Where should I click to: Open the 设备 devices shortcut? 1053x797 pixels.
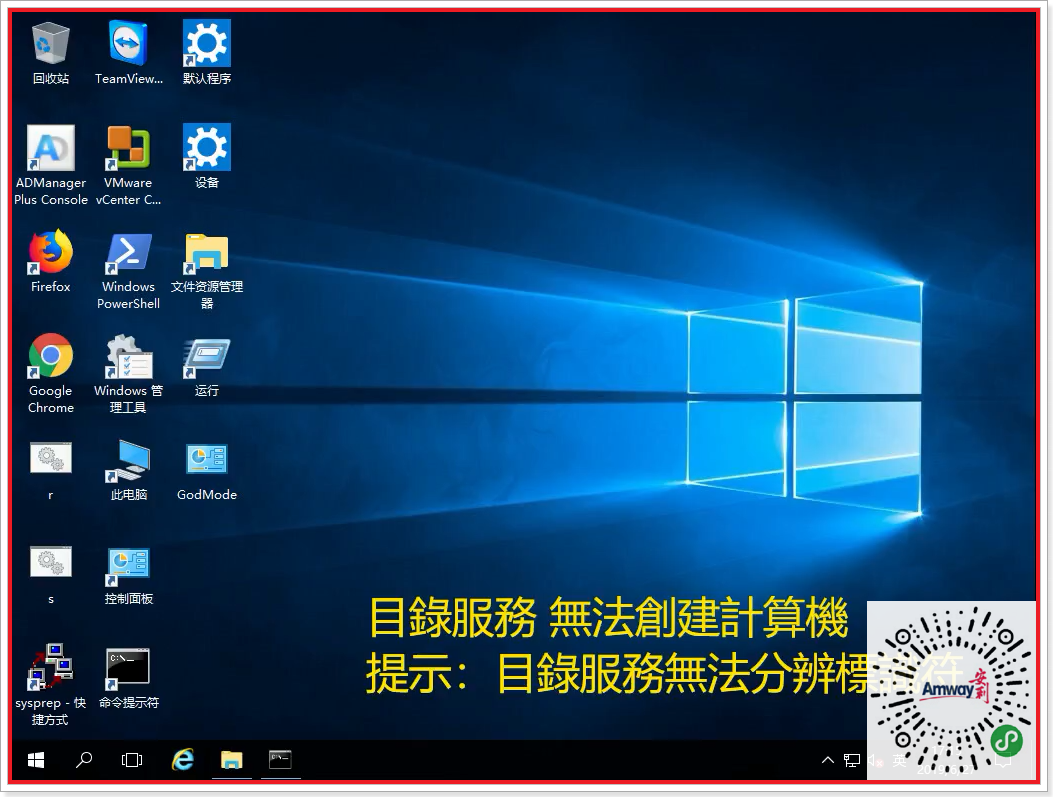pyautogui.click(x=207, y=157)
